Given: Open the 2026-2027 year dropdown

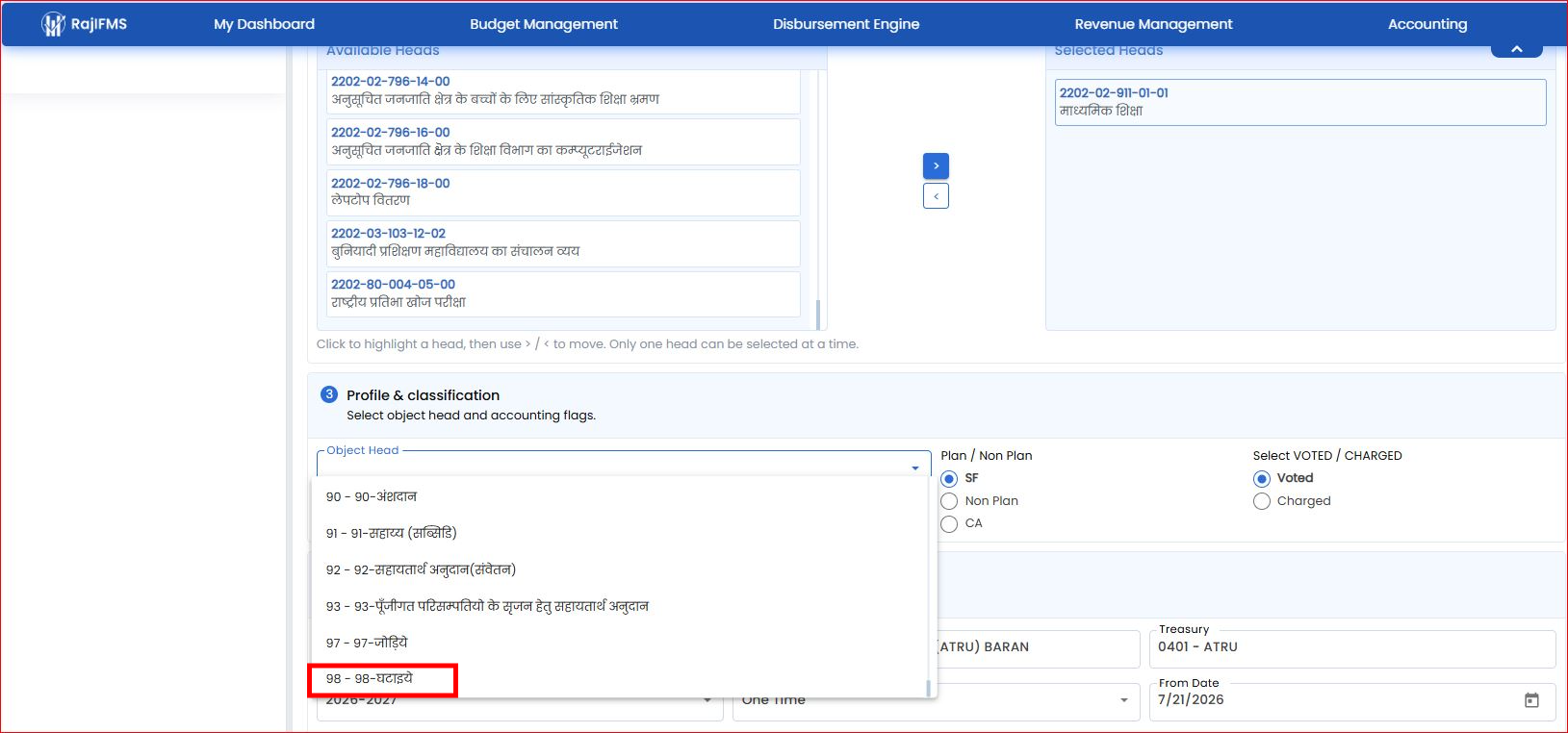Looking at the screenshot, I should click(x=707, y=700).
